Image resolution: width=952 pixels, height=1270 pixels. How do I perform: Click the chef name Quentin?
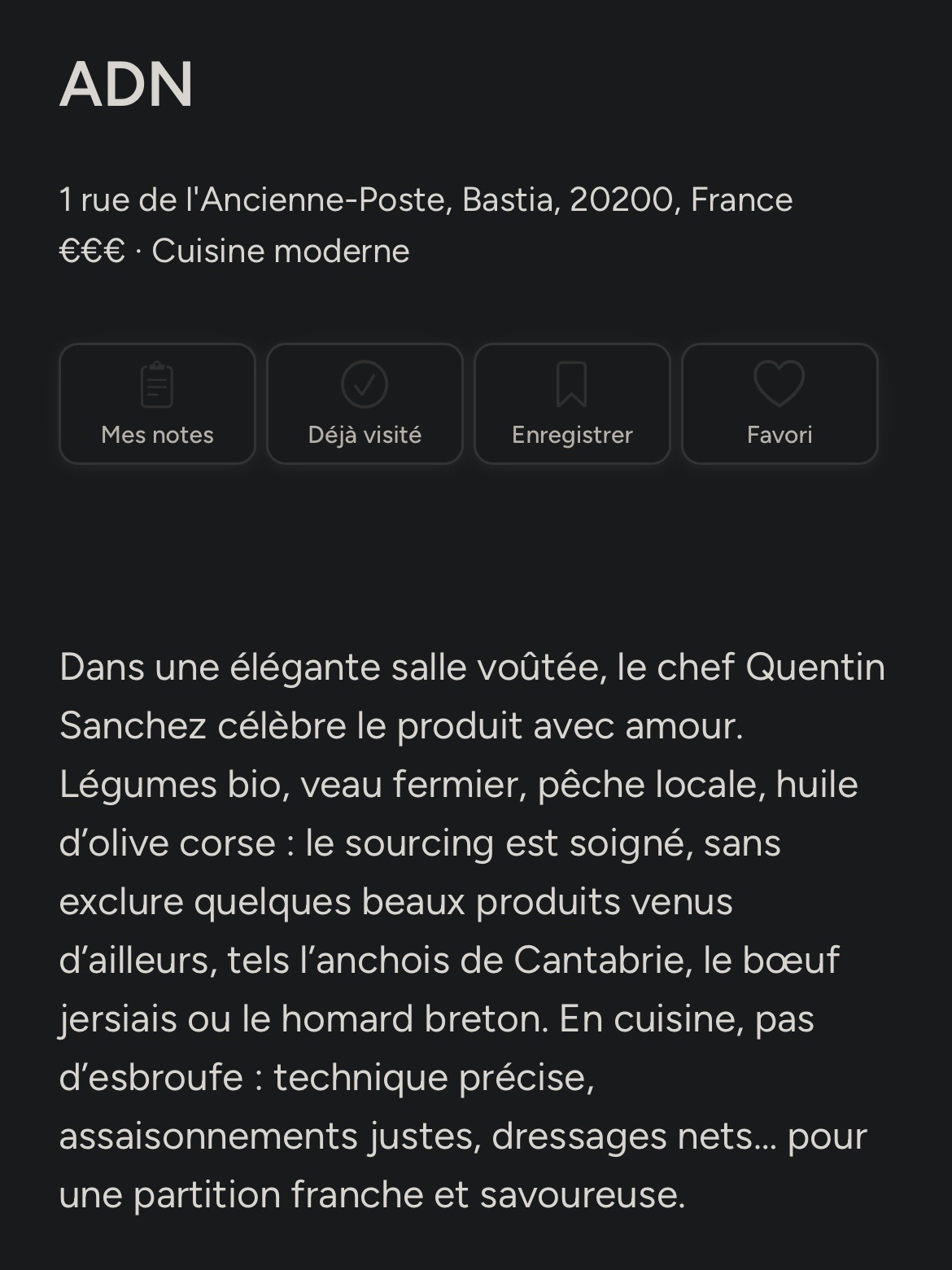(814, 667)
